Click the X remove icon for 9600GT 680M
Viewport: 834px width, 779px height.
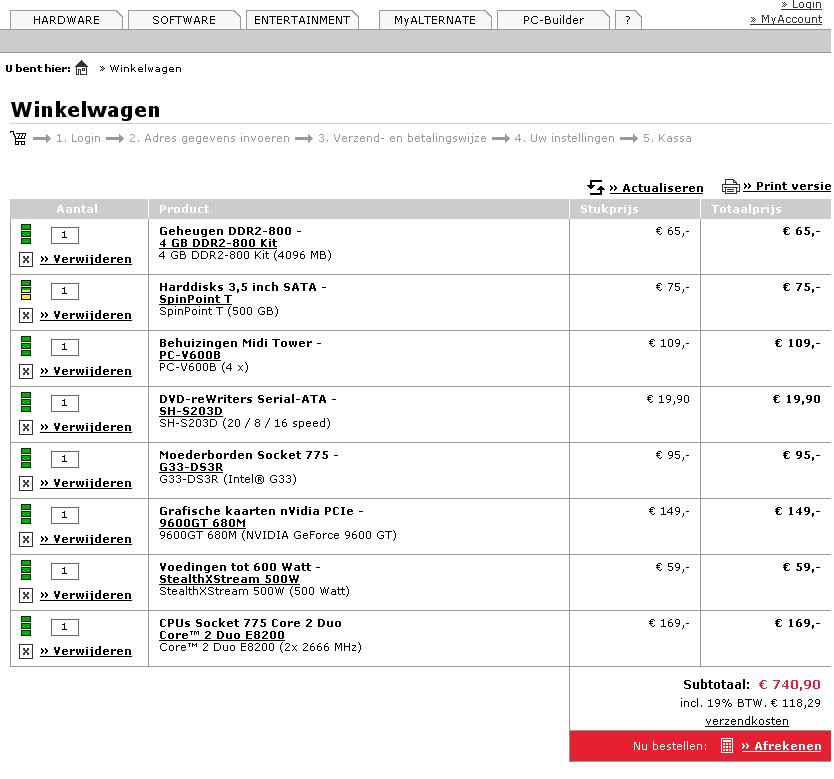26,539
